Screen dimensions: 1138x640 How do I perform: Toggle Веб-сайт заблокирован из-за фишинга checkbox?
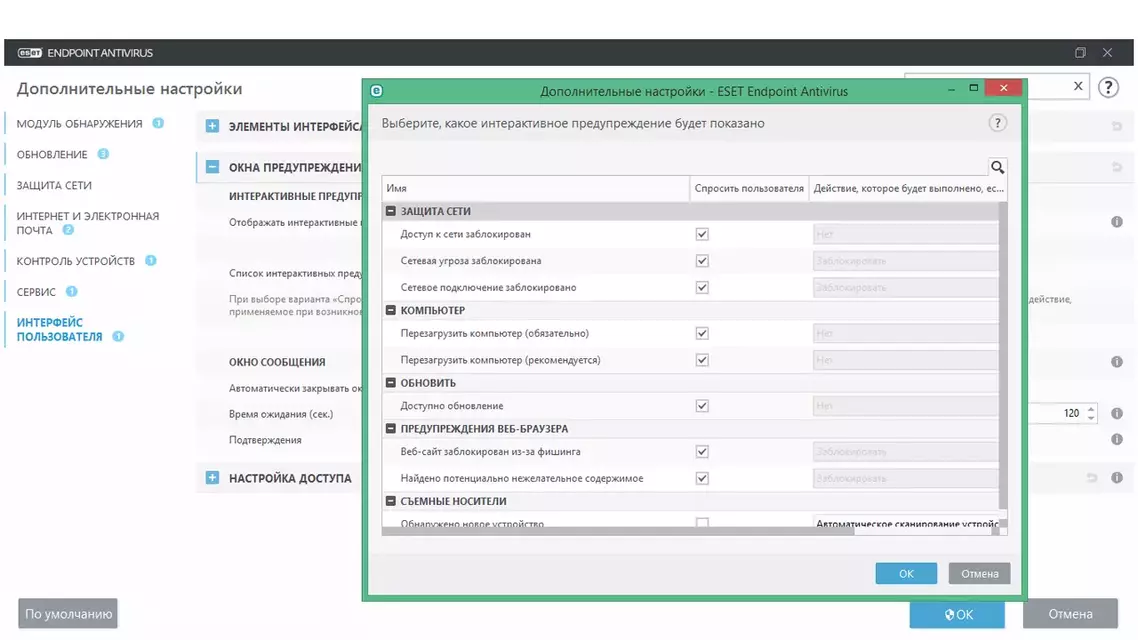pyautogui.click(x=702, y=451)
